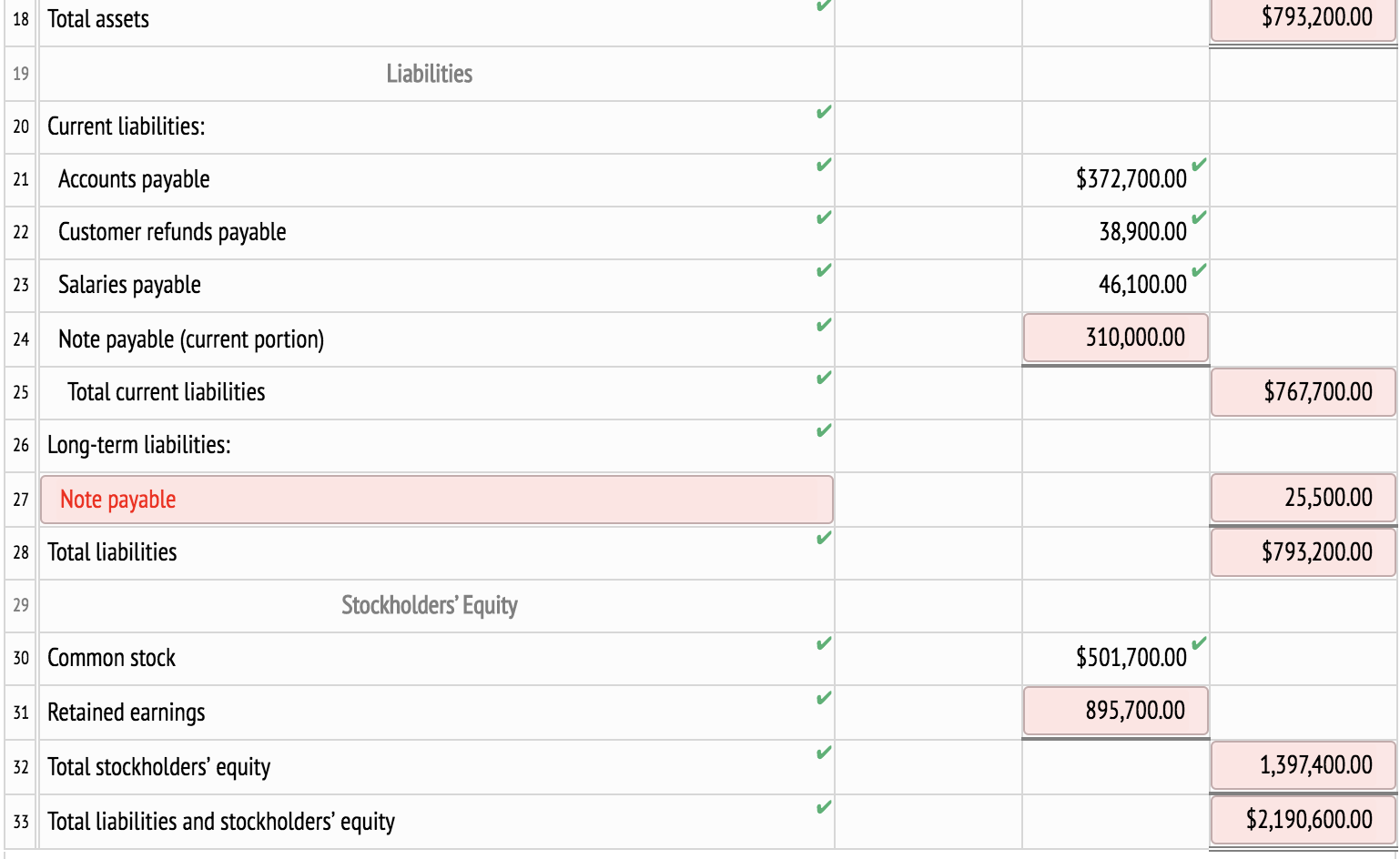Click the Total current liabilities amount of $767,700.00
This screenshot has width=1400, height=859.
(1302, 392)
